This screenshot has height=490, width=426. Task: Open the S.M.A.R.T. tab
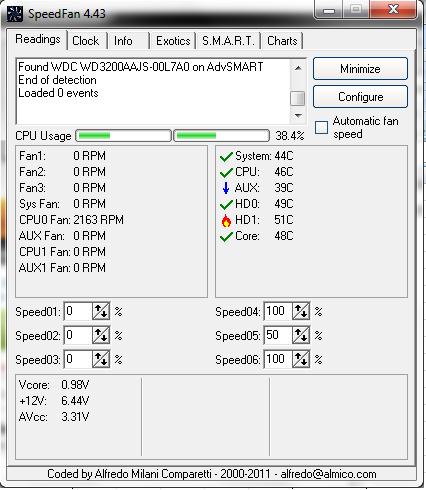tap(228, 41)
